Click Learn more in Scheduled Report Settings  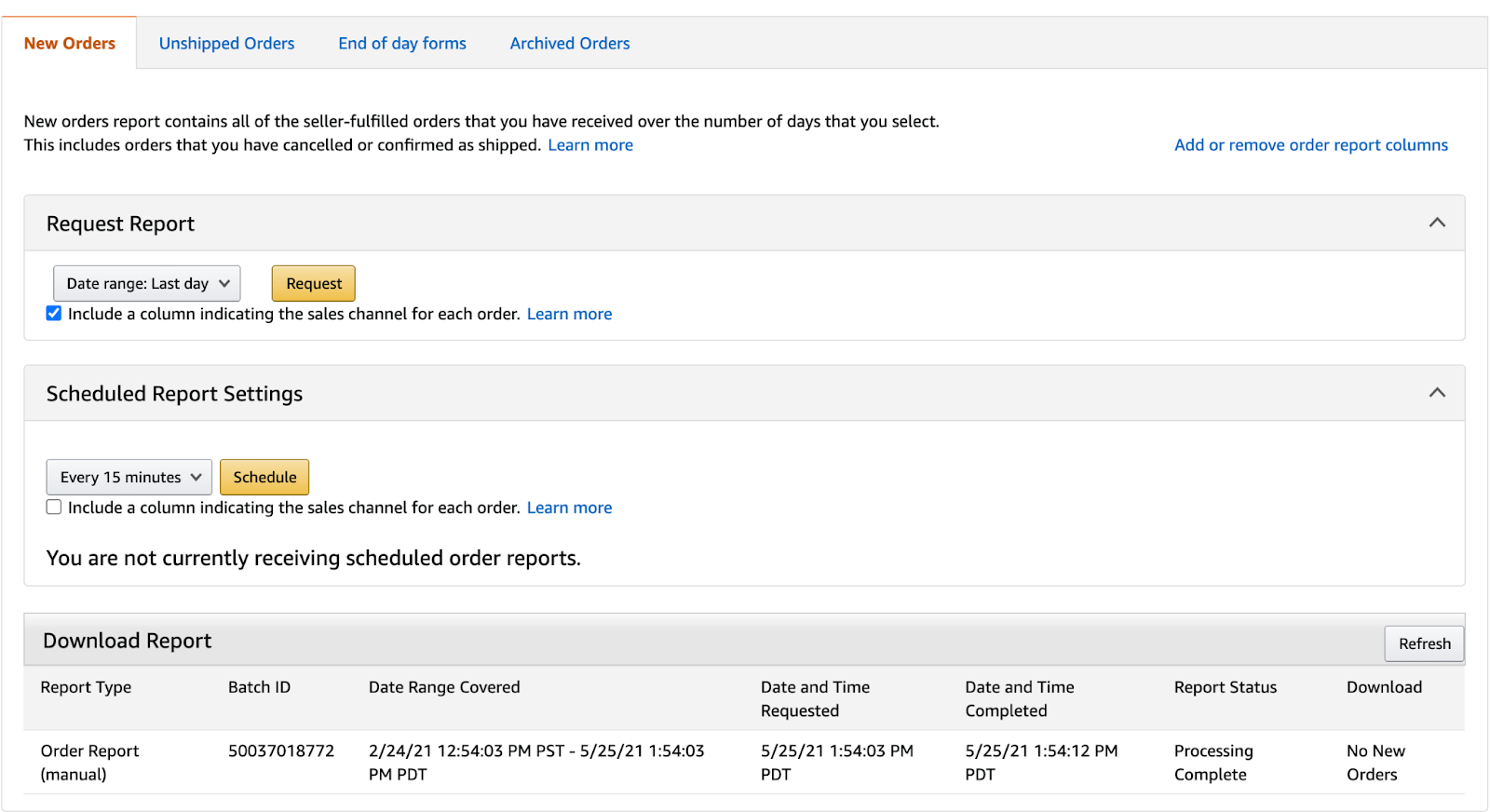pos(569,507)
